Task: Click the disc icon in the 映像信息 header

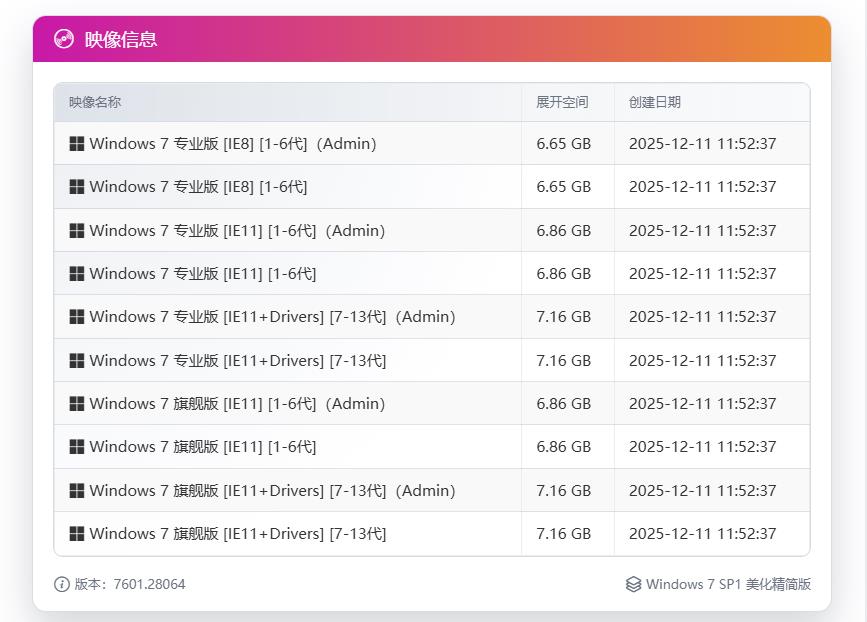Action: pyautogui.click(x=62, y=39)
